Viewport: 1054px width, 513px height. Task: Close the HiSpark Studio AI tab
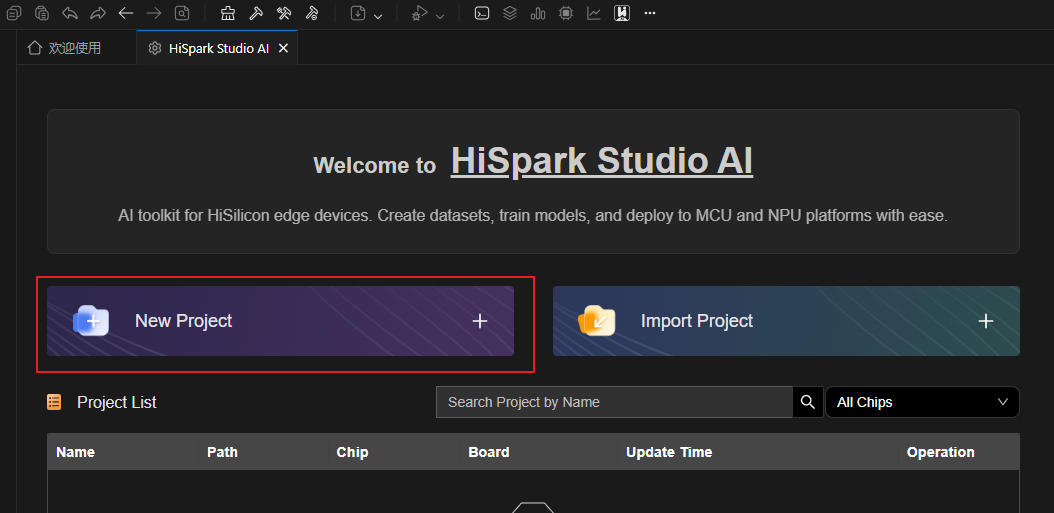(x=284, y=48)
